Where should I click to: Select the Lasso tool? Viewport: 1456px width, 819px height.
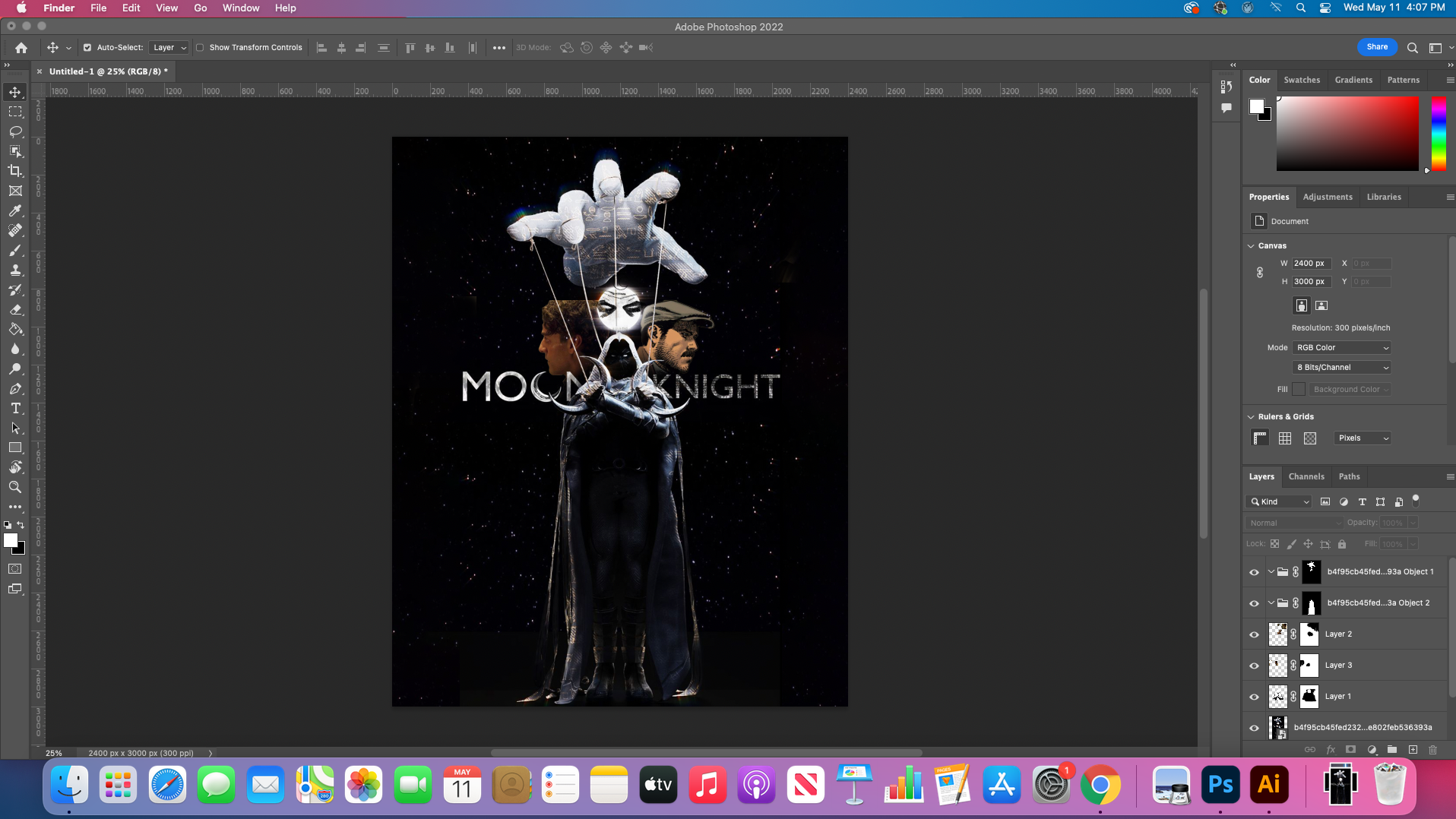click(x=15, y=131)
